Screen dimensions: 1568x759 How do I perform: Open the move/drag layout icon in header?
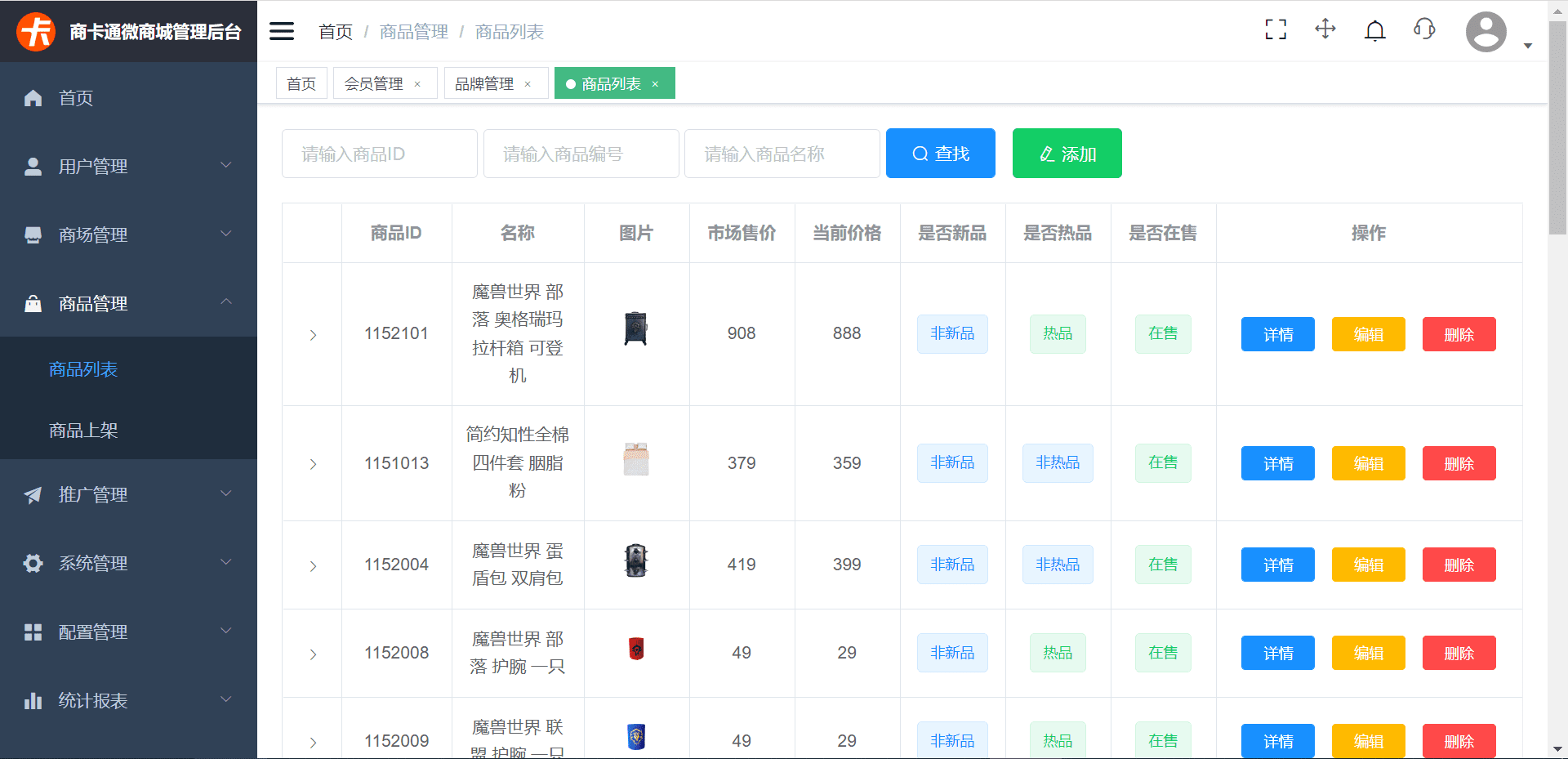coord(1325,29)
